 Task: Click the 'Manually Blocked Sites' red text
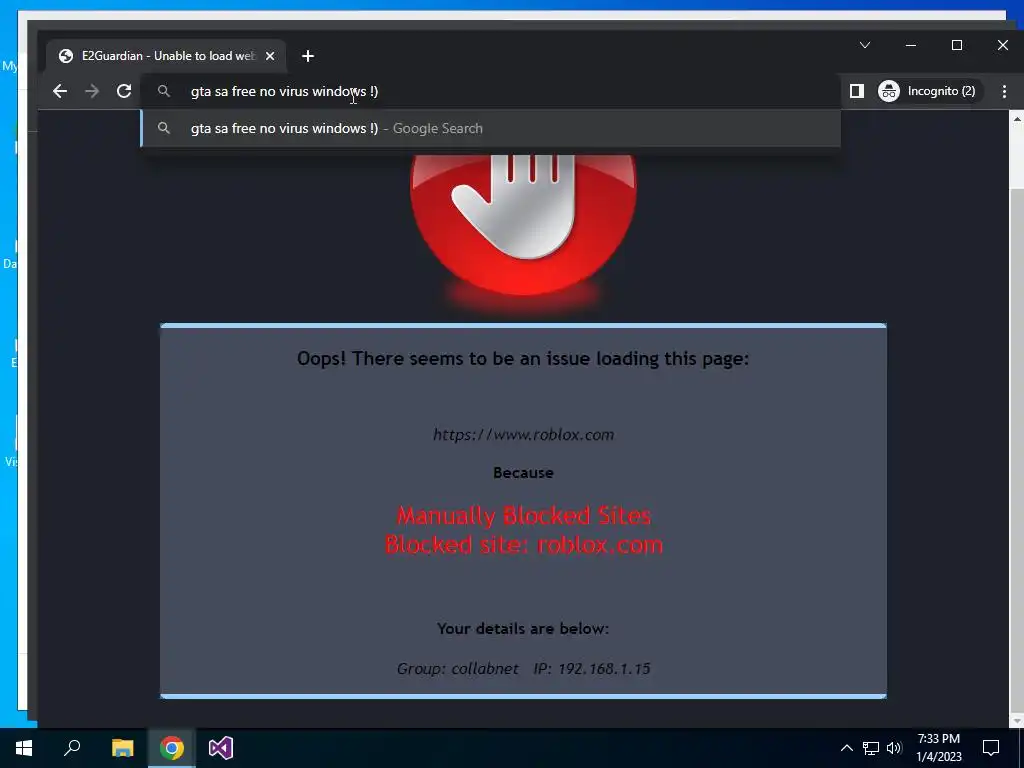(524, 516)
